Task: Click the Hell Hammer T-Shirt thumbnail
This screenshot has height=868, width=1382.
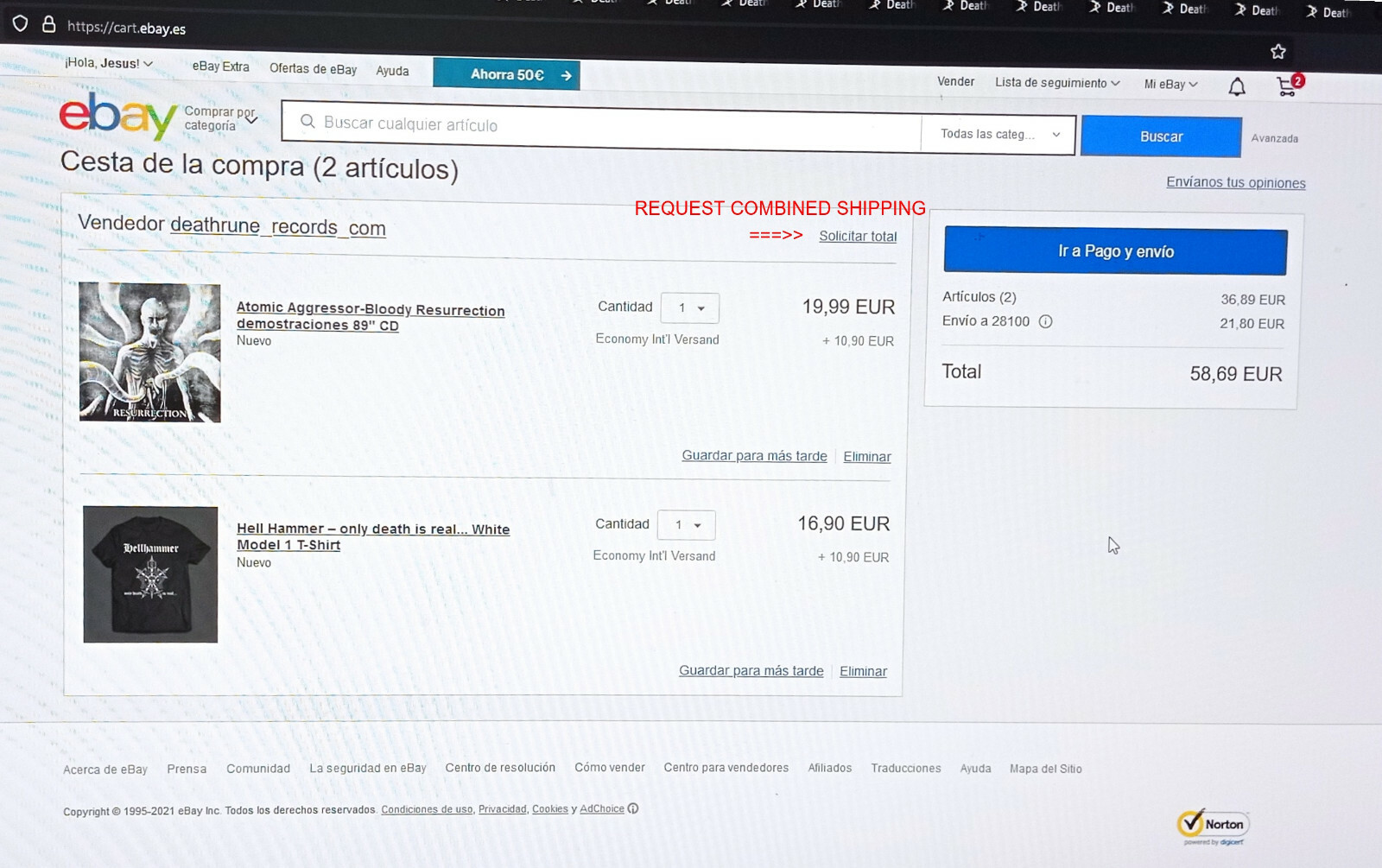Action: point(150,574)
